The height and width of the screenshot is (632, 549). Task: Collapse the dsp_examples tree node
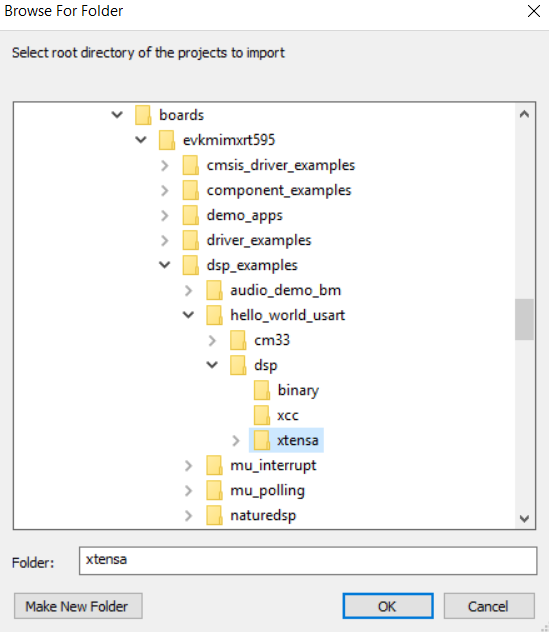pos(164,265)
